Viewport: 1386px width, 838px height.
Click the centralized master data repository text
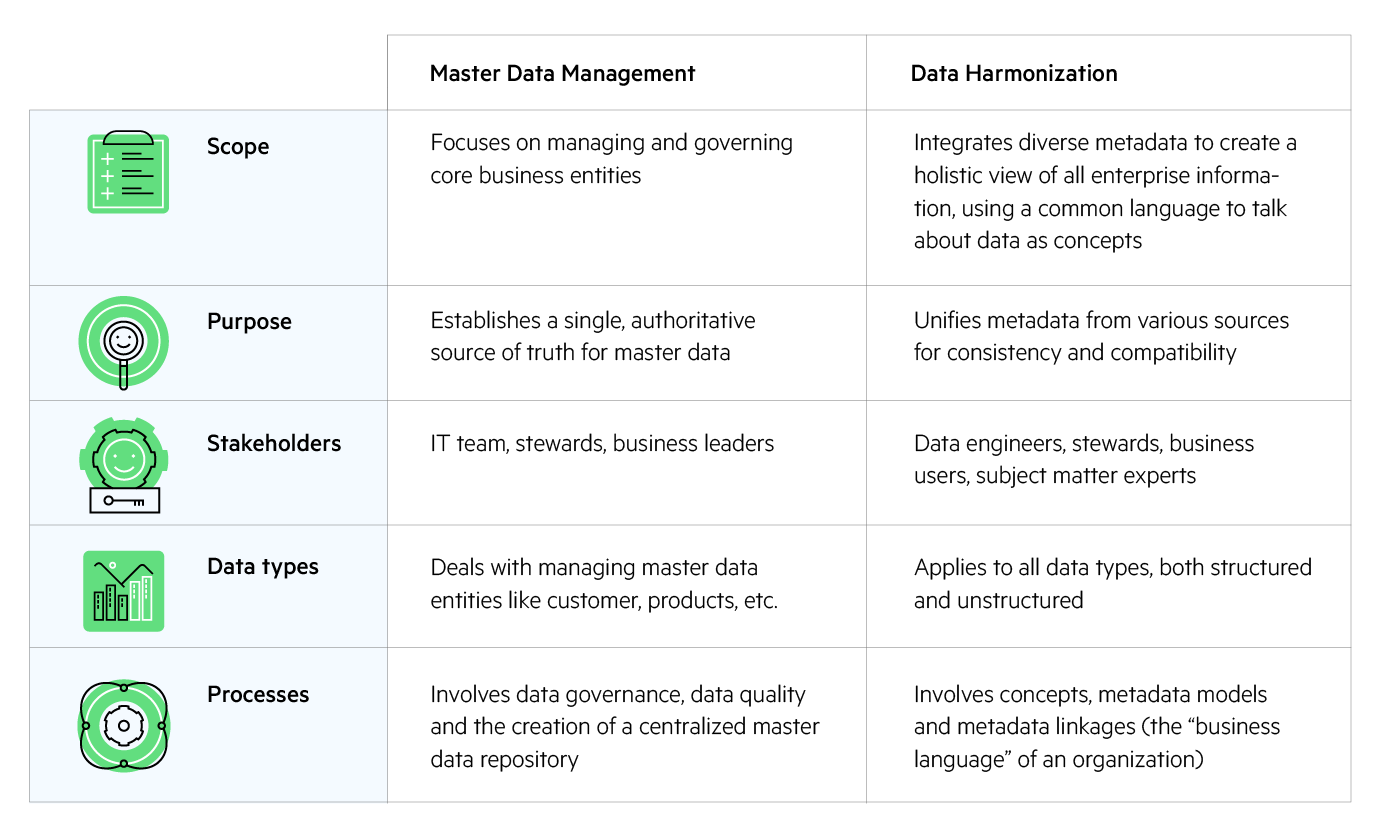pos(625,727)
